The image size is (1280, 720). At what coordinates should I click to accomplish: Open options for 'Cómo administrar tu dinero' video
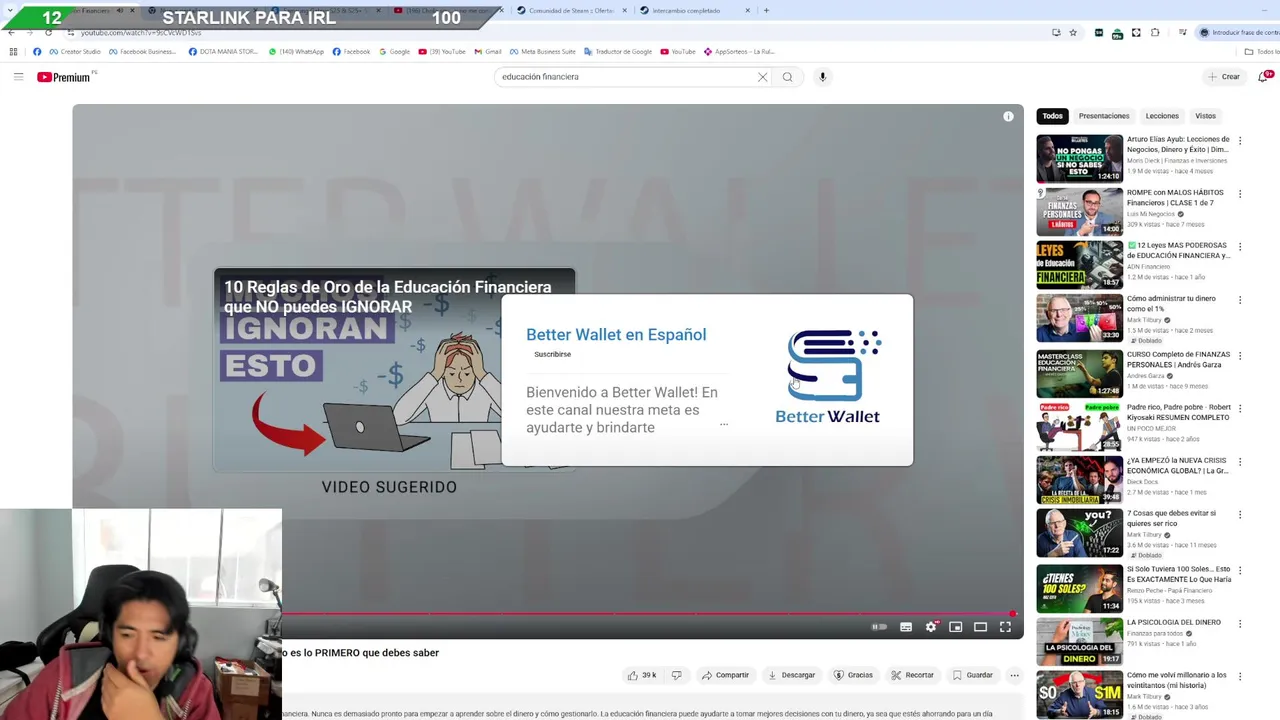pos(1240,300)
